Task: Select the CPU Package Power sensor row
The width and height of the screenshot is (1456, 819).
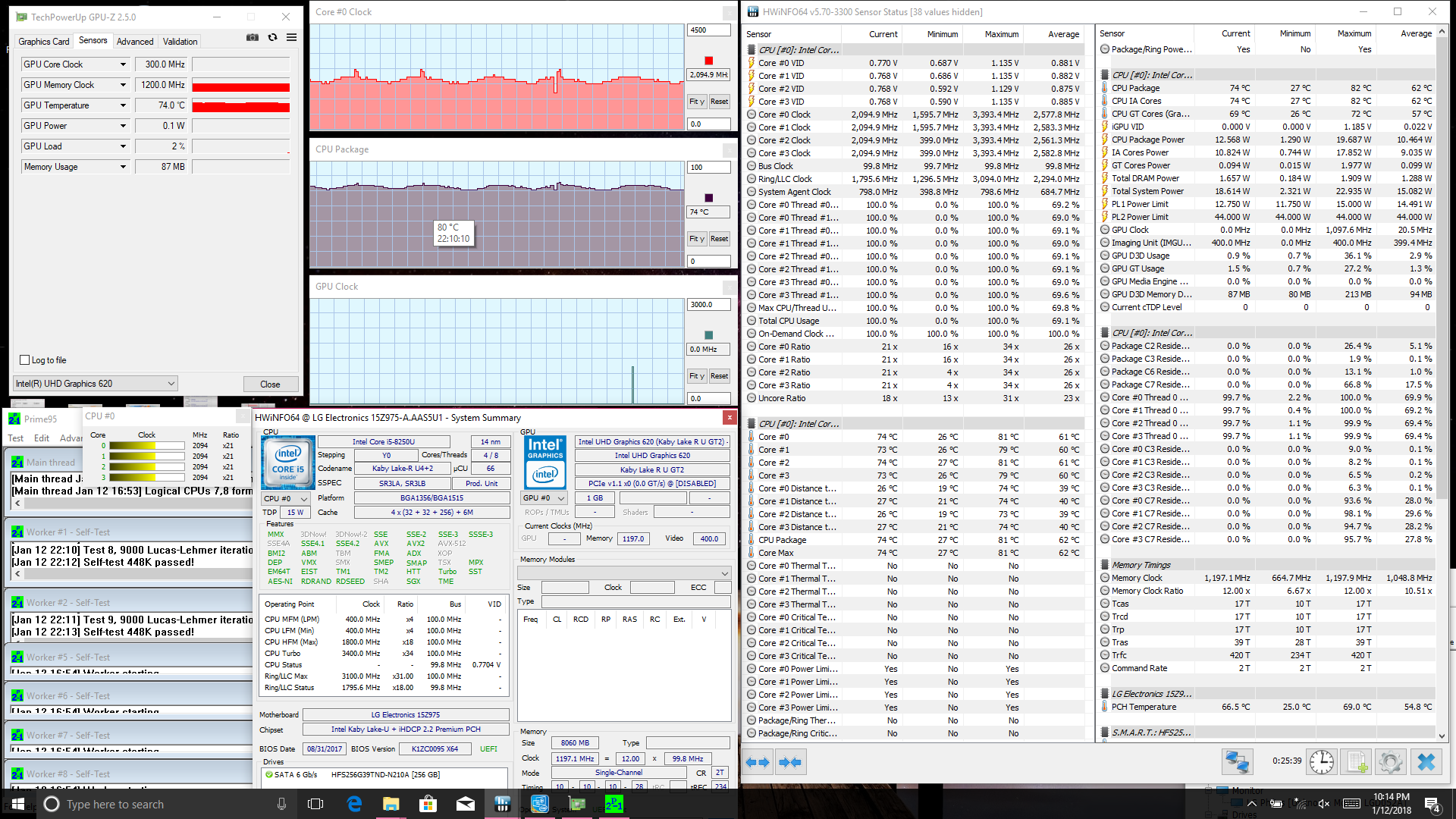Action: [1266, 140]
